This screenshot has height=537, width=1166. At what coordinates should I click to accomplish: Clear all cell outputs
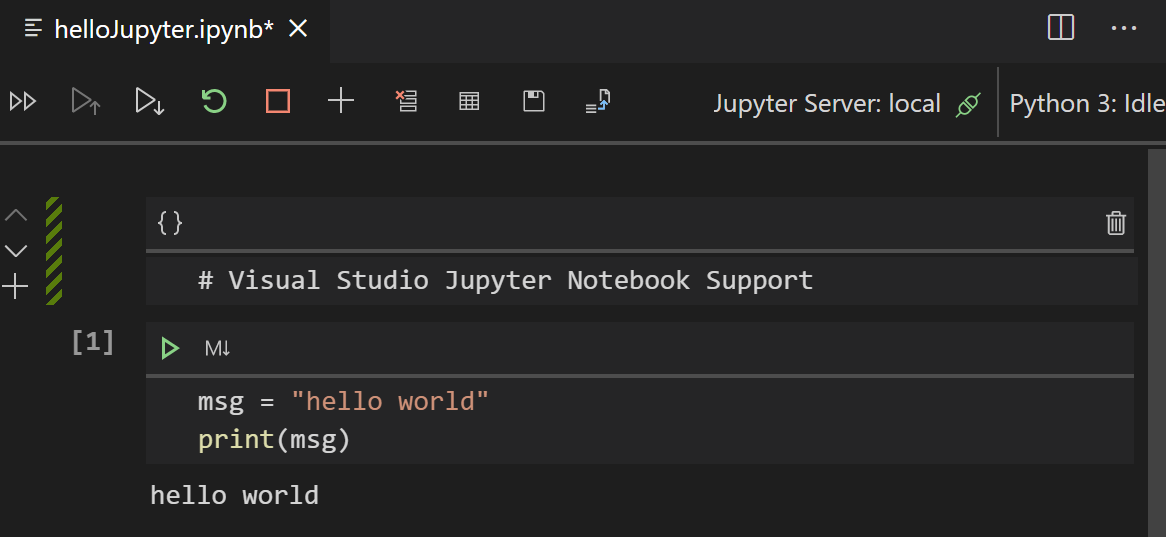(406, 101)
